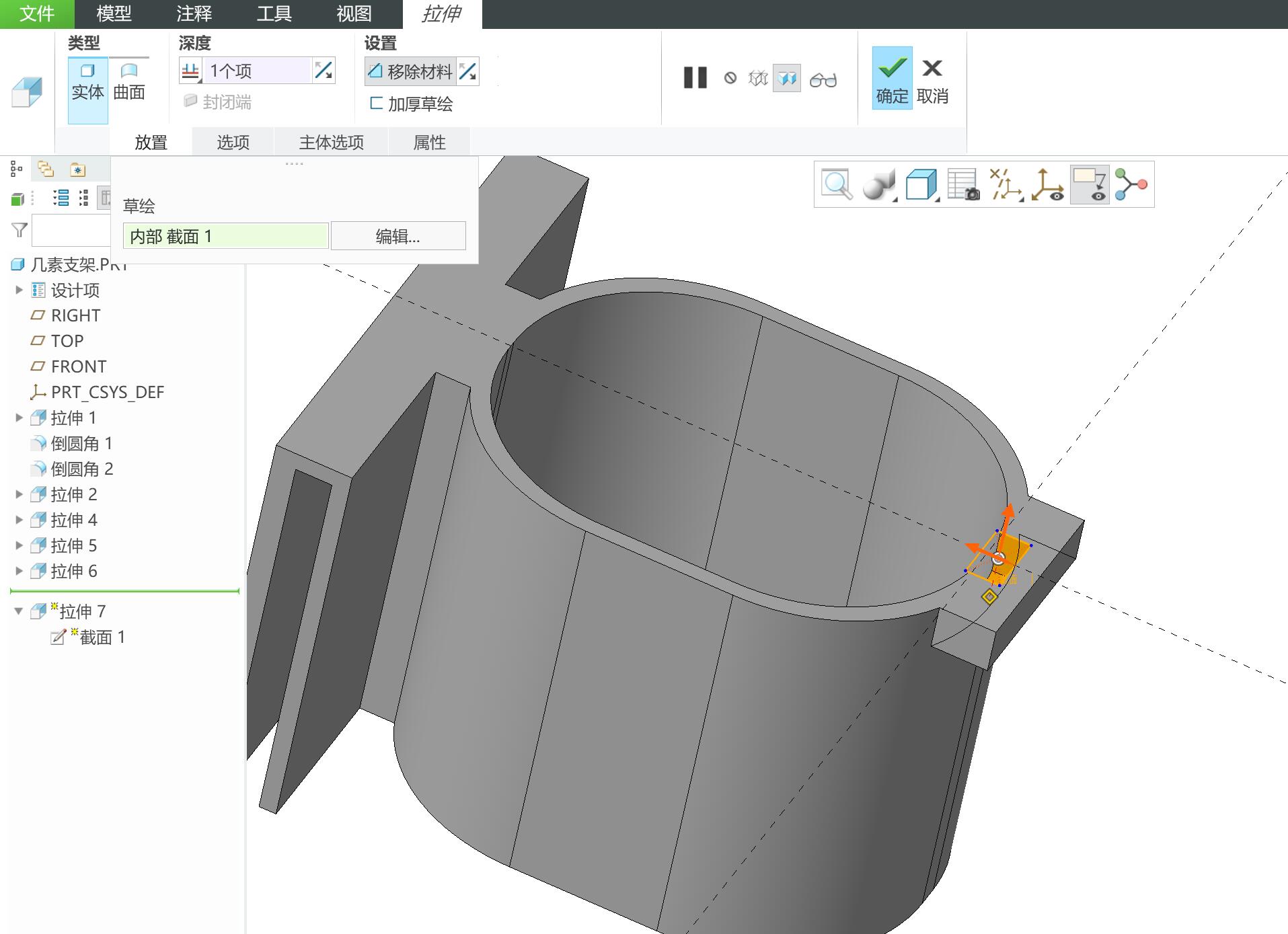Click the no-preview circle icon

tap(730, 79)
